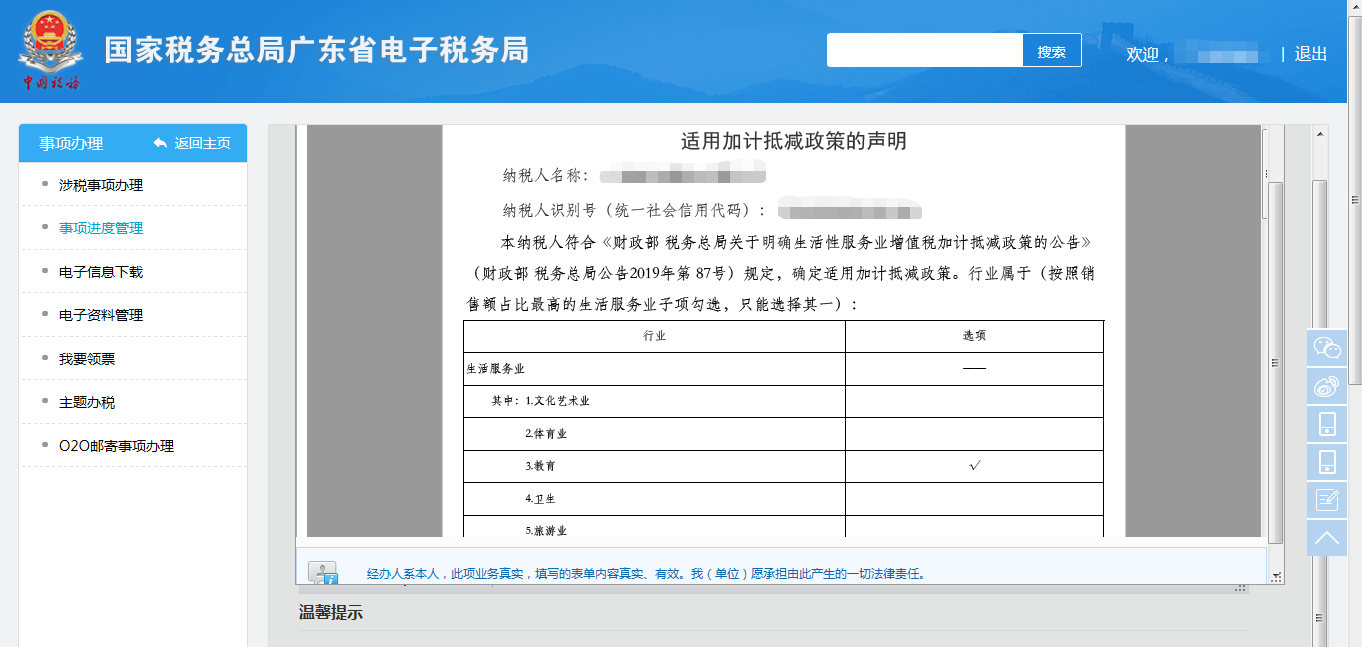
Task: Select the 体育业 industry option
Action: tap(975, 433)
